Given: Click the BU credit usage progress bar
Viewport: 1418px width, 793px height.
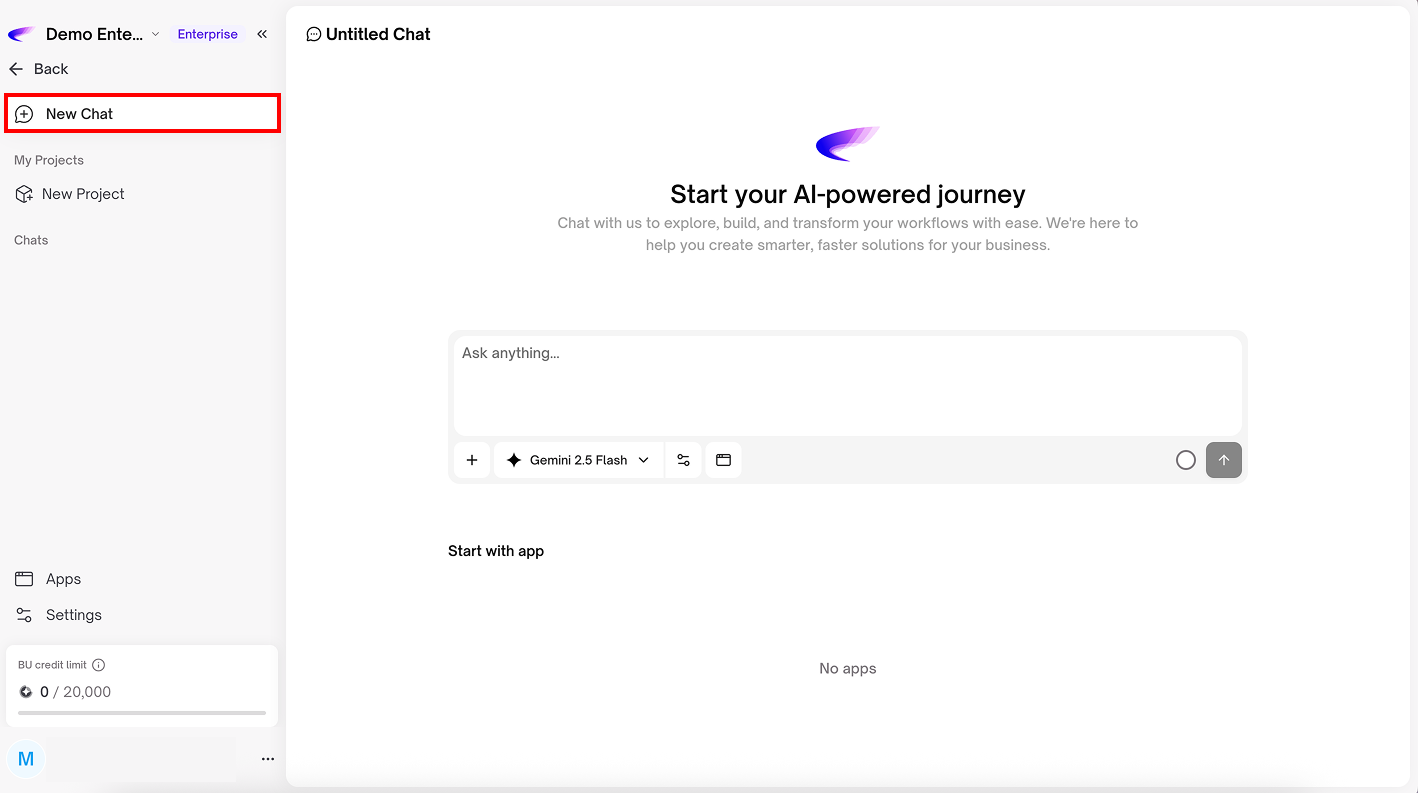Looking at the screenshot, I should (142, 713).
